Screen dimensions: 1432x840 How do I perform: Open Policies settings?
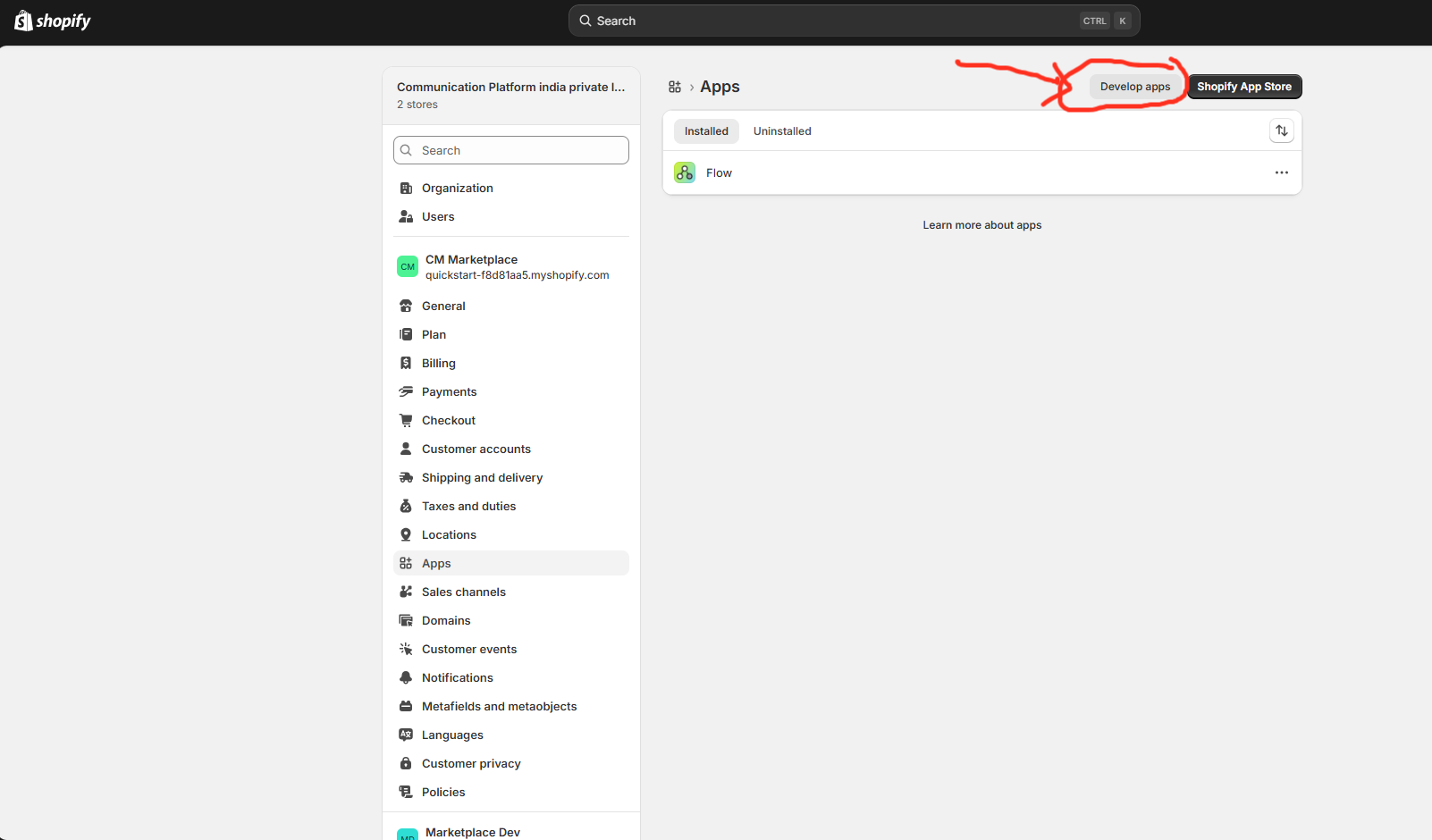pos(511,792)
